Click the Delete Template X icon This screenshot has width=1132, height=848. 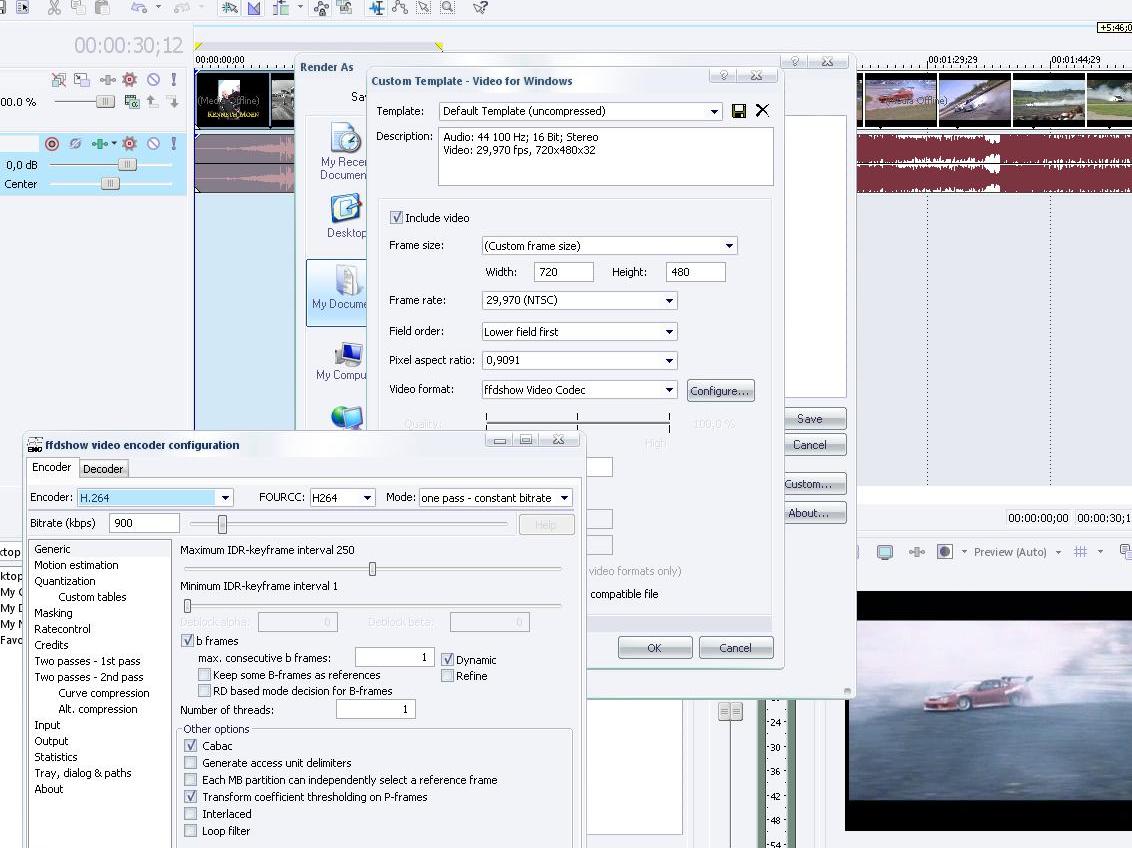pyautogui.click(x=762, y=111)
